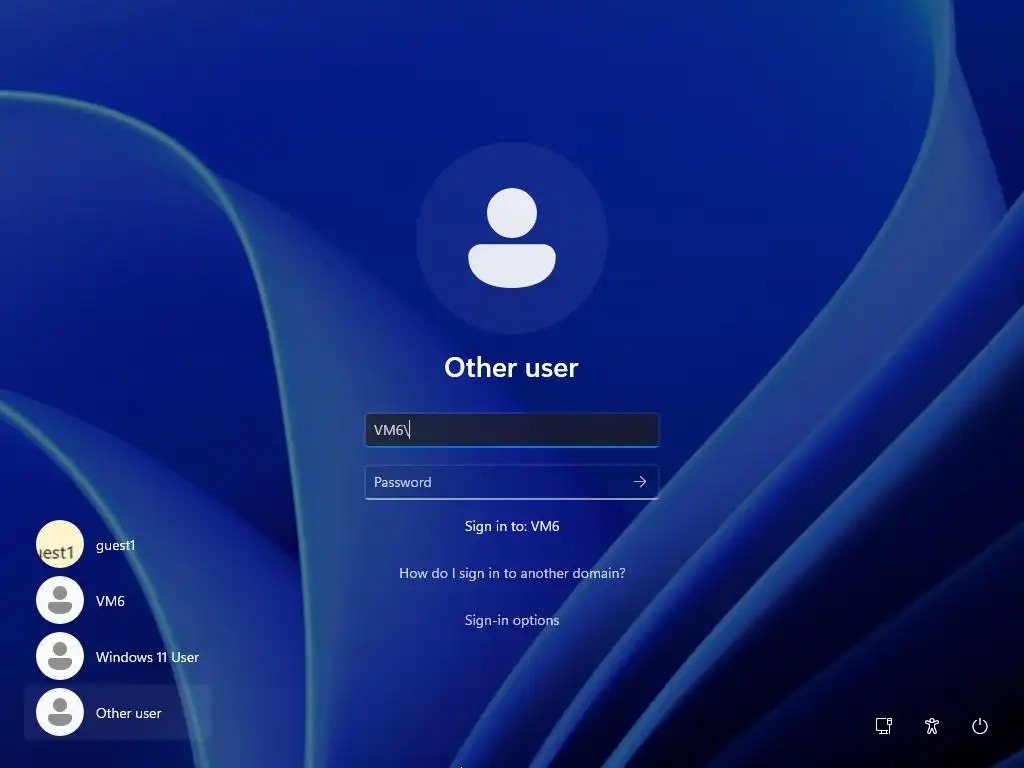Screen dimensions: 1024x768
Task: Click into the Password field
Action: pos(512,482)
